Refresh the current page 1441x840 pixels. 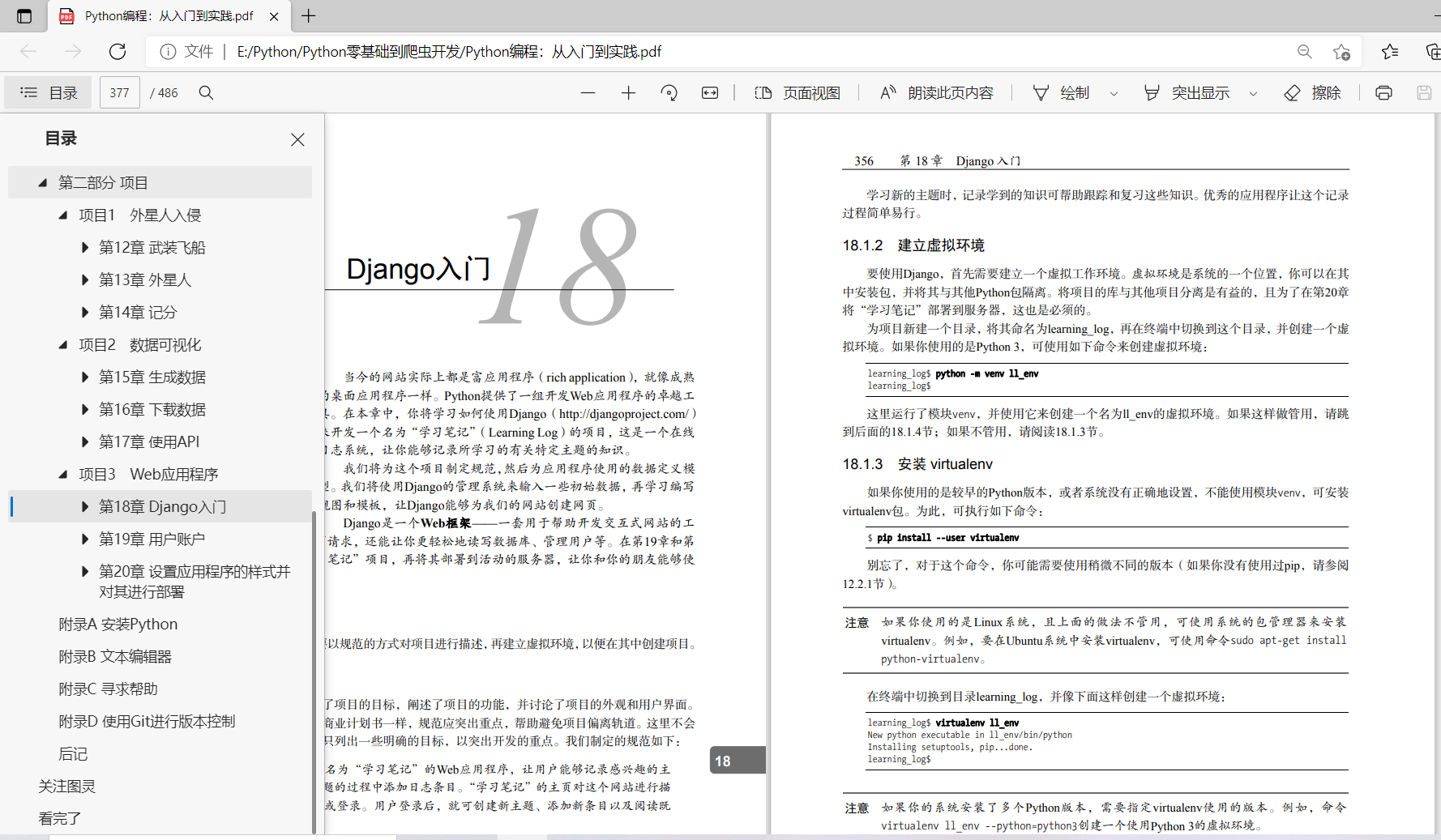click(118, 52)
